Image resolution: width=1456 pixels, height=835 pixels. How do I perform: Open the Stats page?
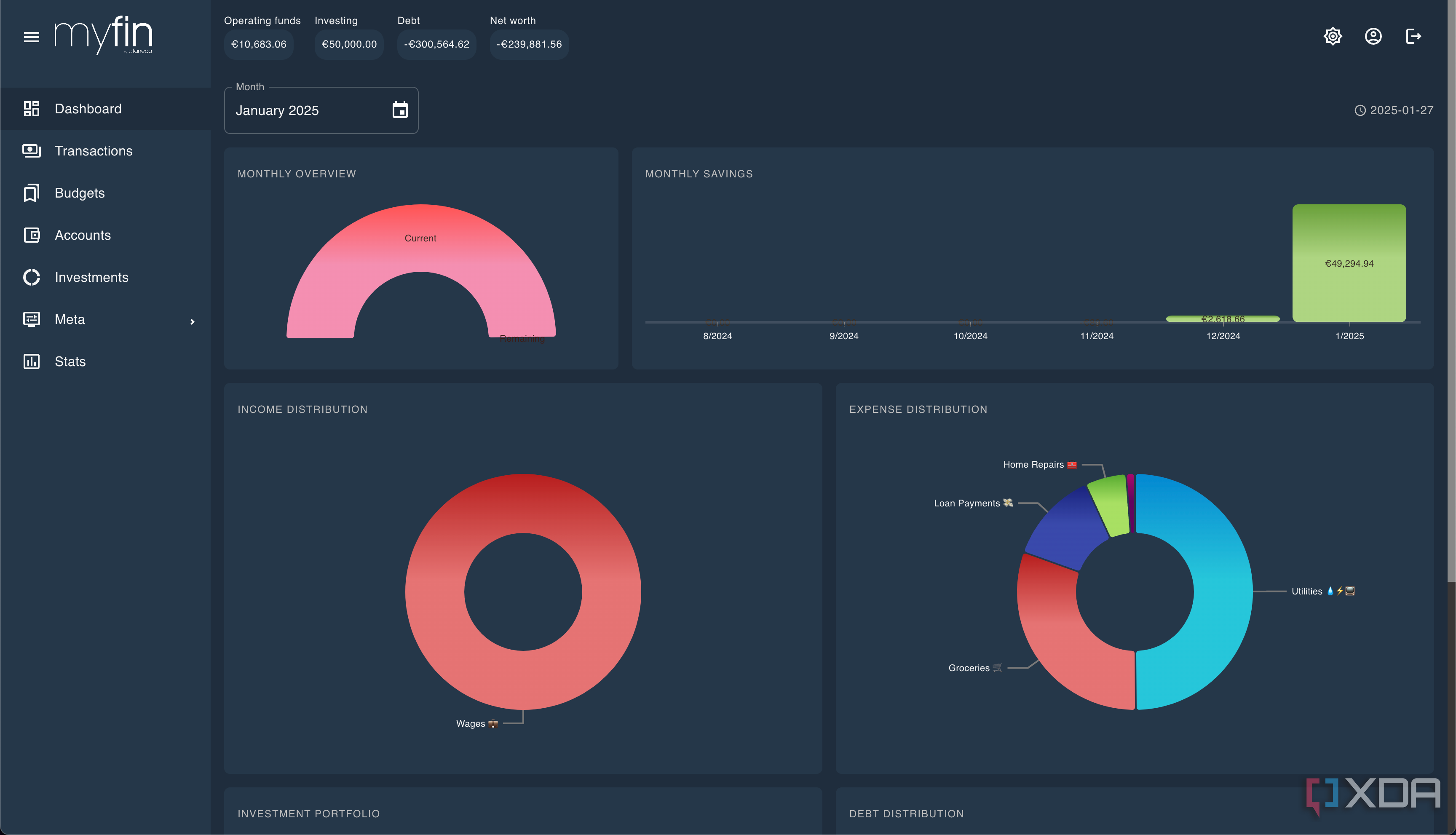pyautogui.click(x=105, y=361)
